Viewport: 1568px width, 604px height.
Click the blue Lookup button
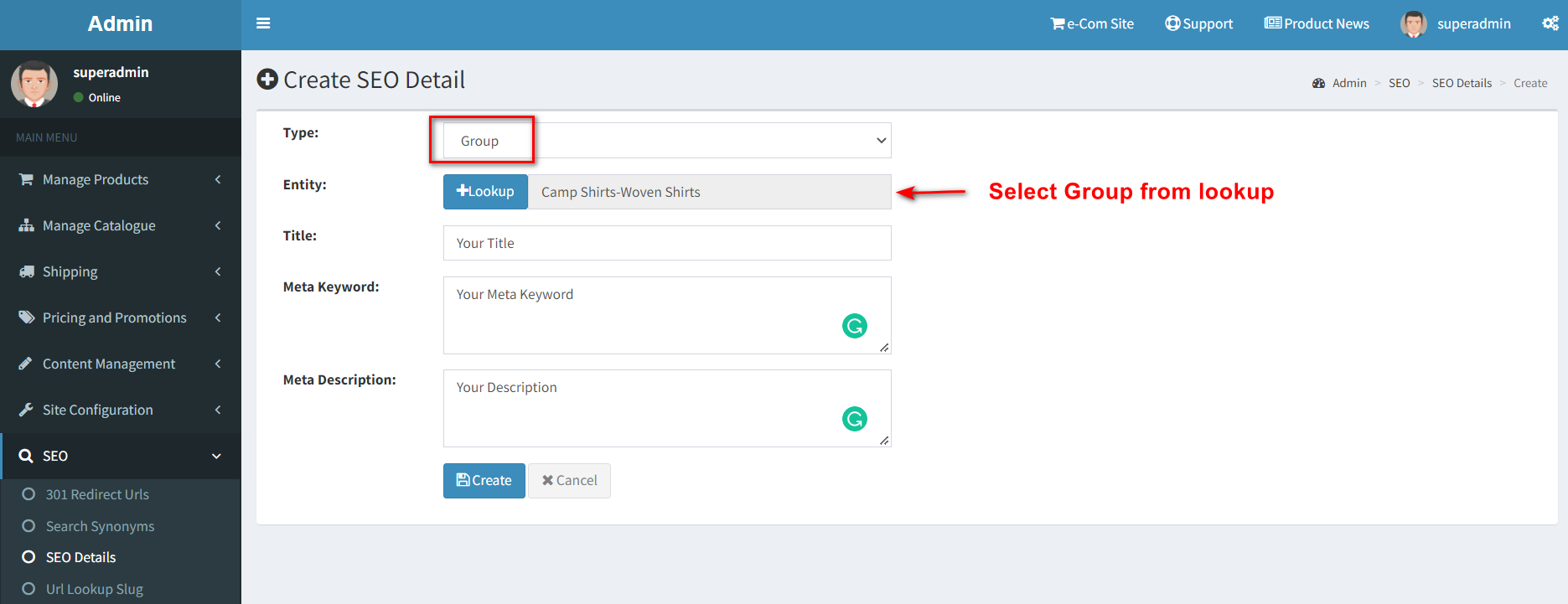[485, 192]
